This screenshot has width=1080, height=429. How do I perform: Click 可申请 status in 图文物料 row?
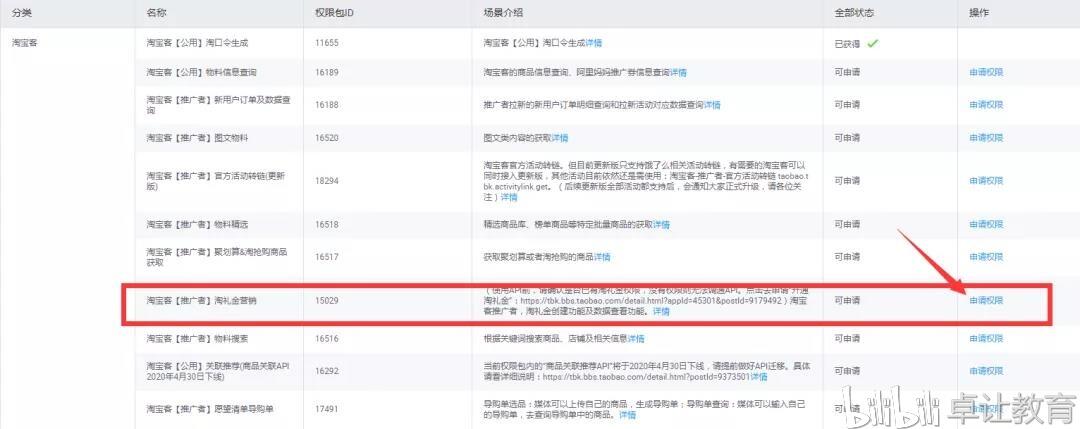click(x=847, y=138)
